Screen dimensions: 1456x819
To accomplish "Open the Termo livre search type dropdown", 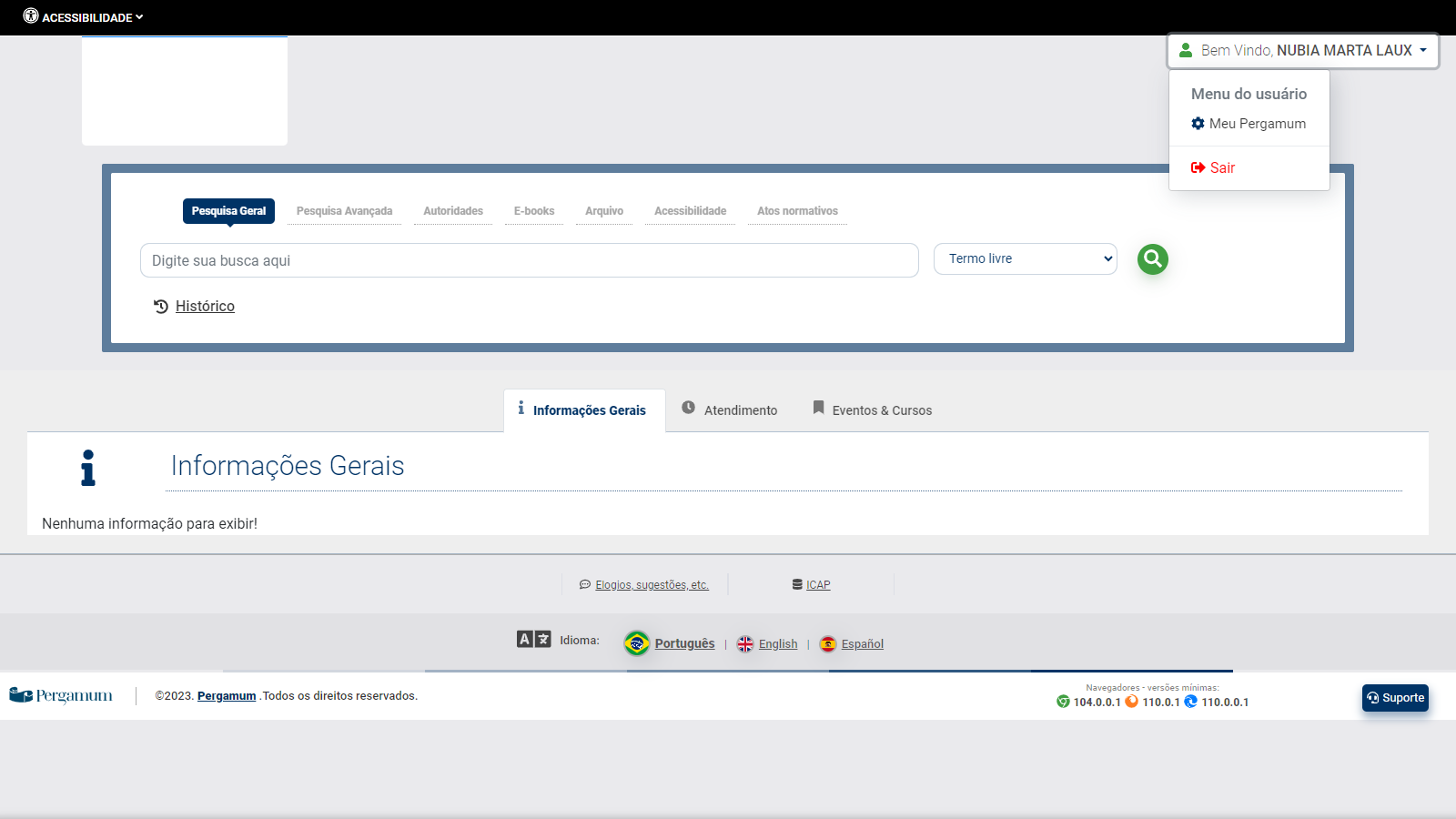I will pos(1025,259).
